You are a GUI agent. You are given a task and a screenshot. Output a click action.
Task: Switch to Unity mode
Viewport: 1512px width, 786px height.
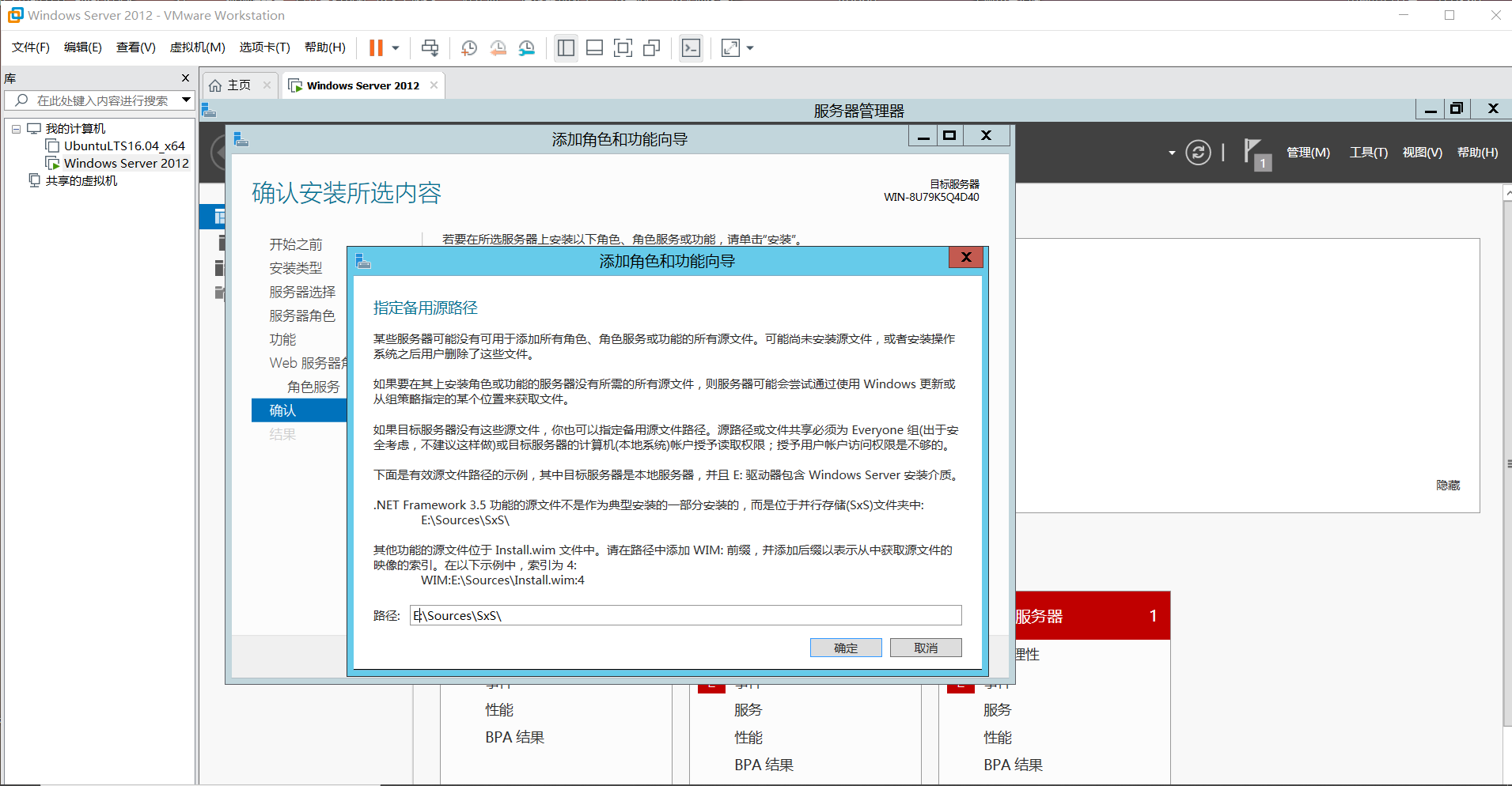click(651, 47)
